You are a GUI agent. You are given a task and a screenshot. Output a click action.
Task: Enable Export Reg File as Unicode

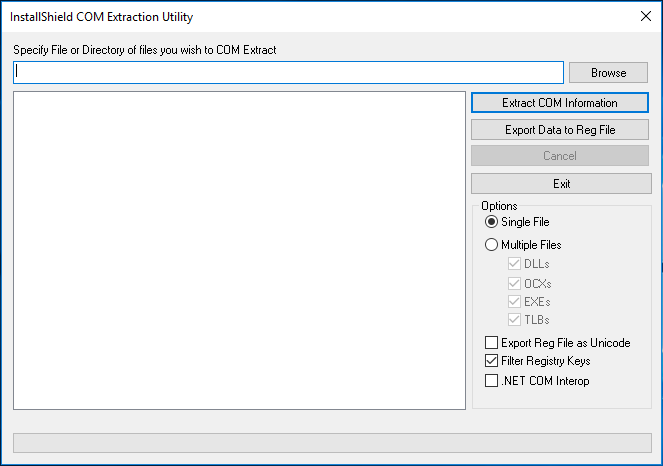tap(491, 342)
